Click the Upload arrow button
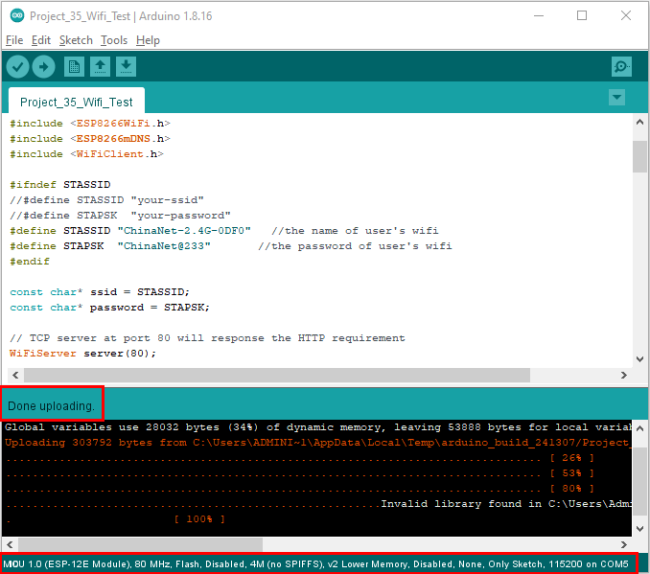 click(44, 67)
